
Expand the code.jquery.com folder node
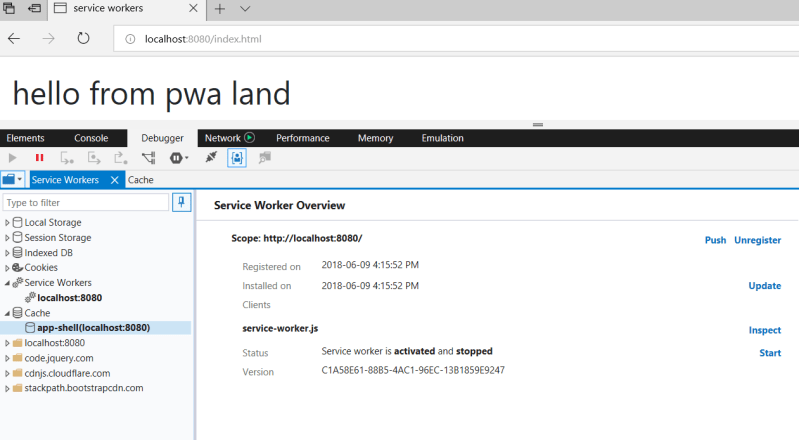click(7, 358)
